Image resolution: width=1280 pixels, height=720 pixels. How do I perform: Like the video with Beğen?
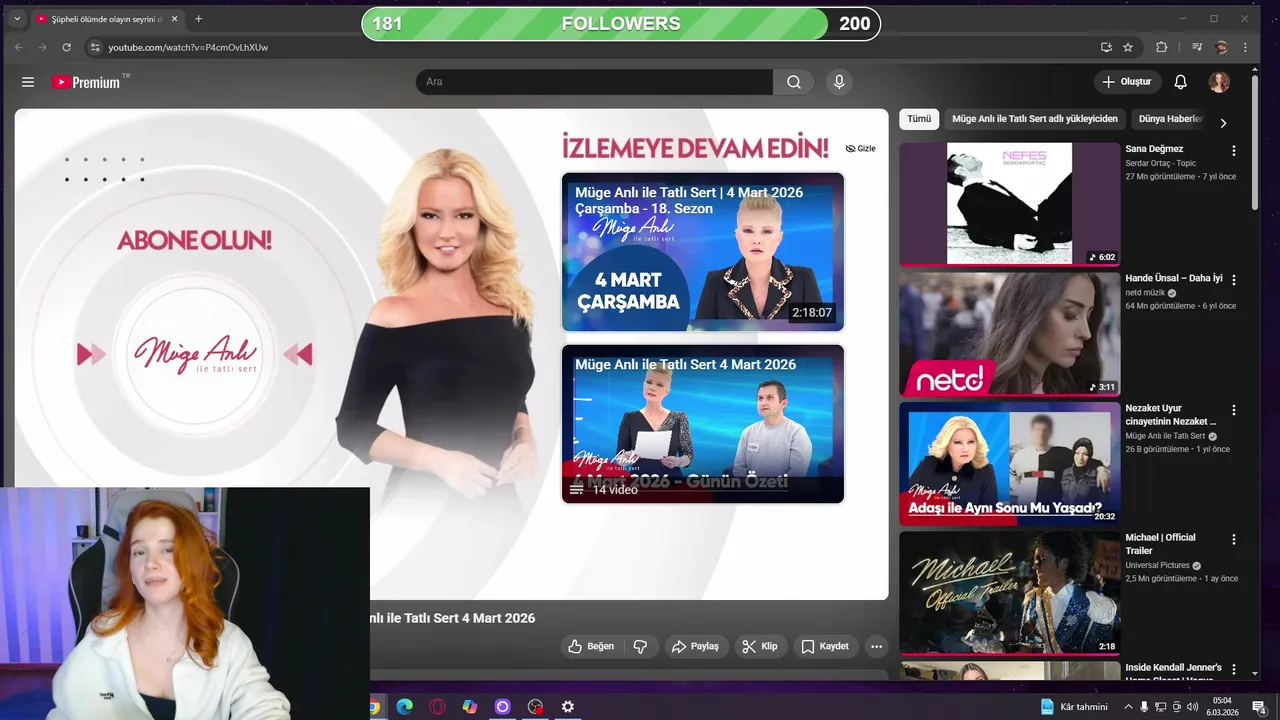591,646
